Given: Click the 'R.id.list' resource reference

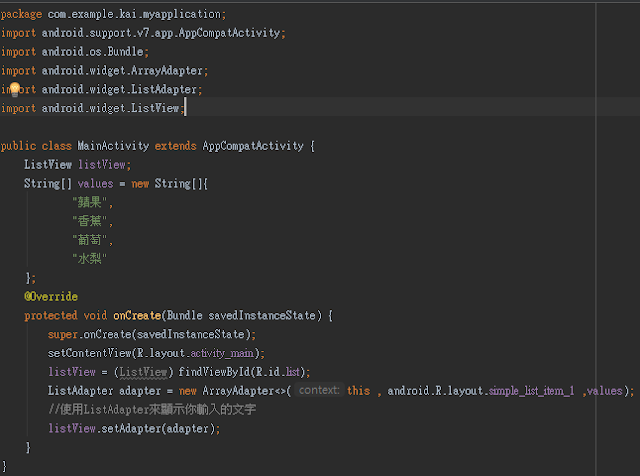Looking at the screenshot, I should coord(278,372).
